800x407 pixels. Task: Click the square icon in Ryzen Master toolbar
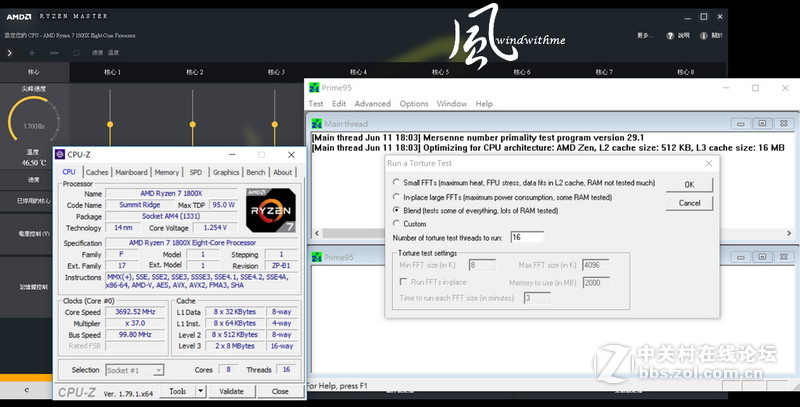point(77,53)
